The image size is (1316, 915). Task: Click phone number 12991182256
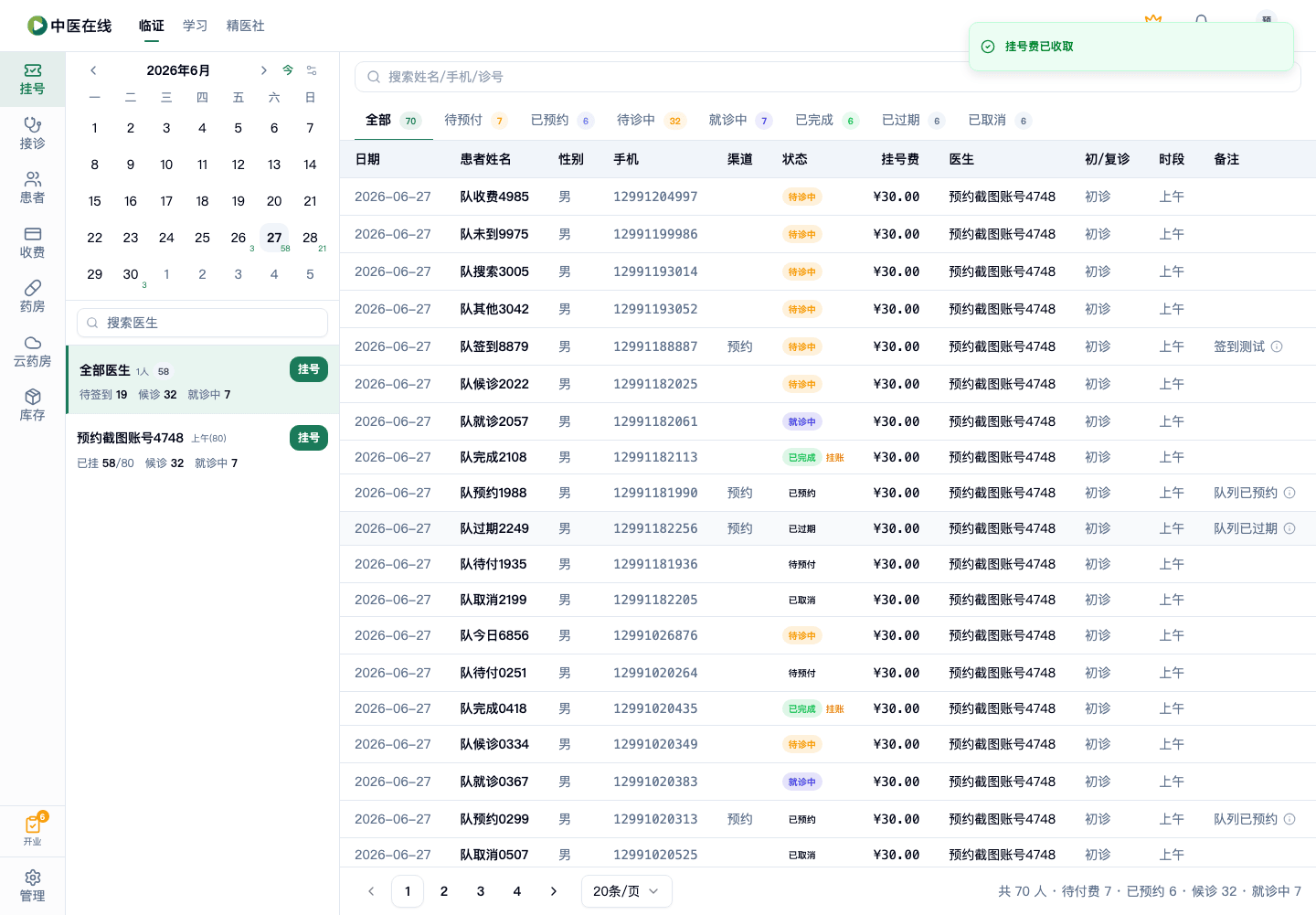655,528
